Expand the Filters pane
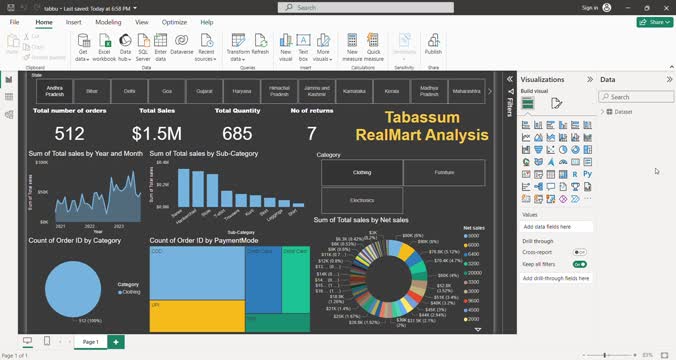 [510, 79]
